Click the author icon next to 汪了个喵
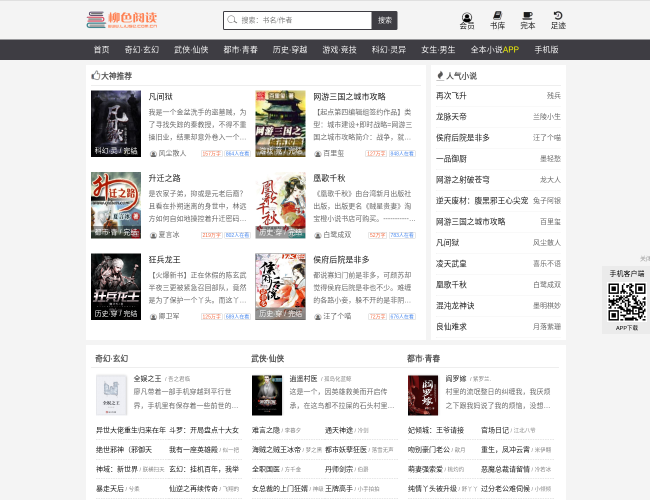 [x=318, y=316]
